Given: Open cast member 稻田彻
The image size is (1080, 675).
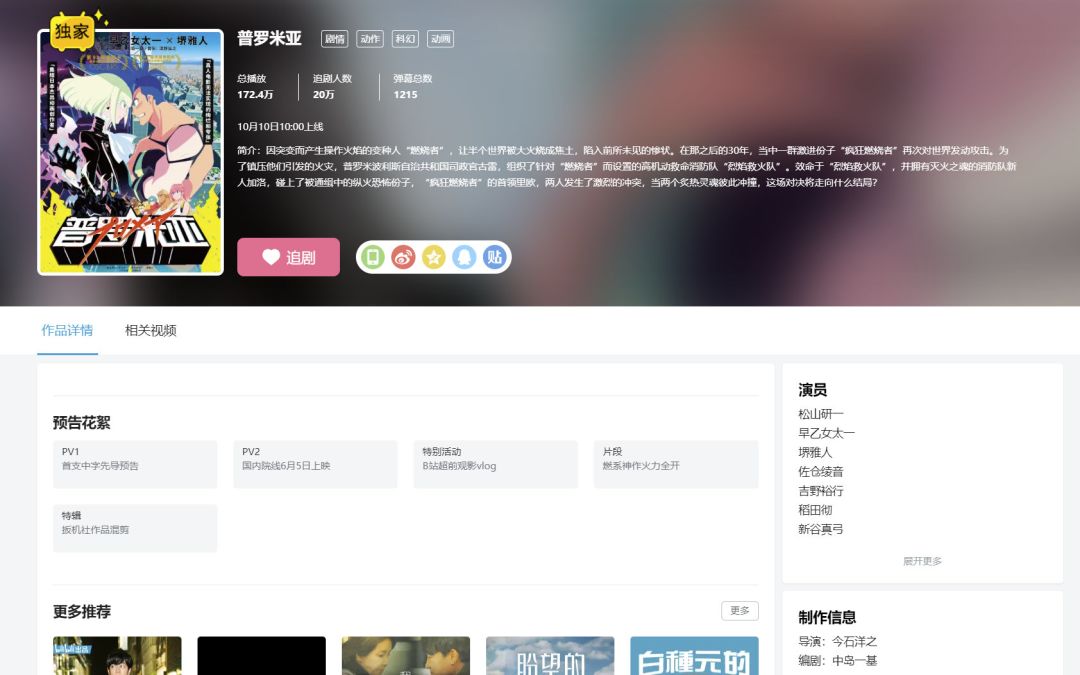Looking at the screenshot, I should click(816, 510).
